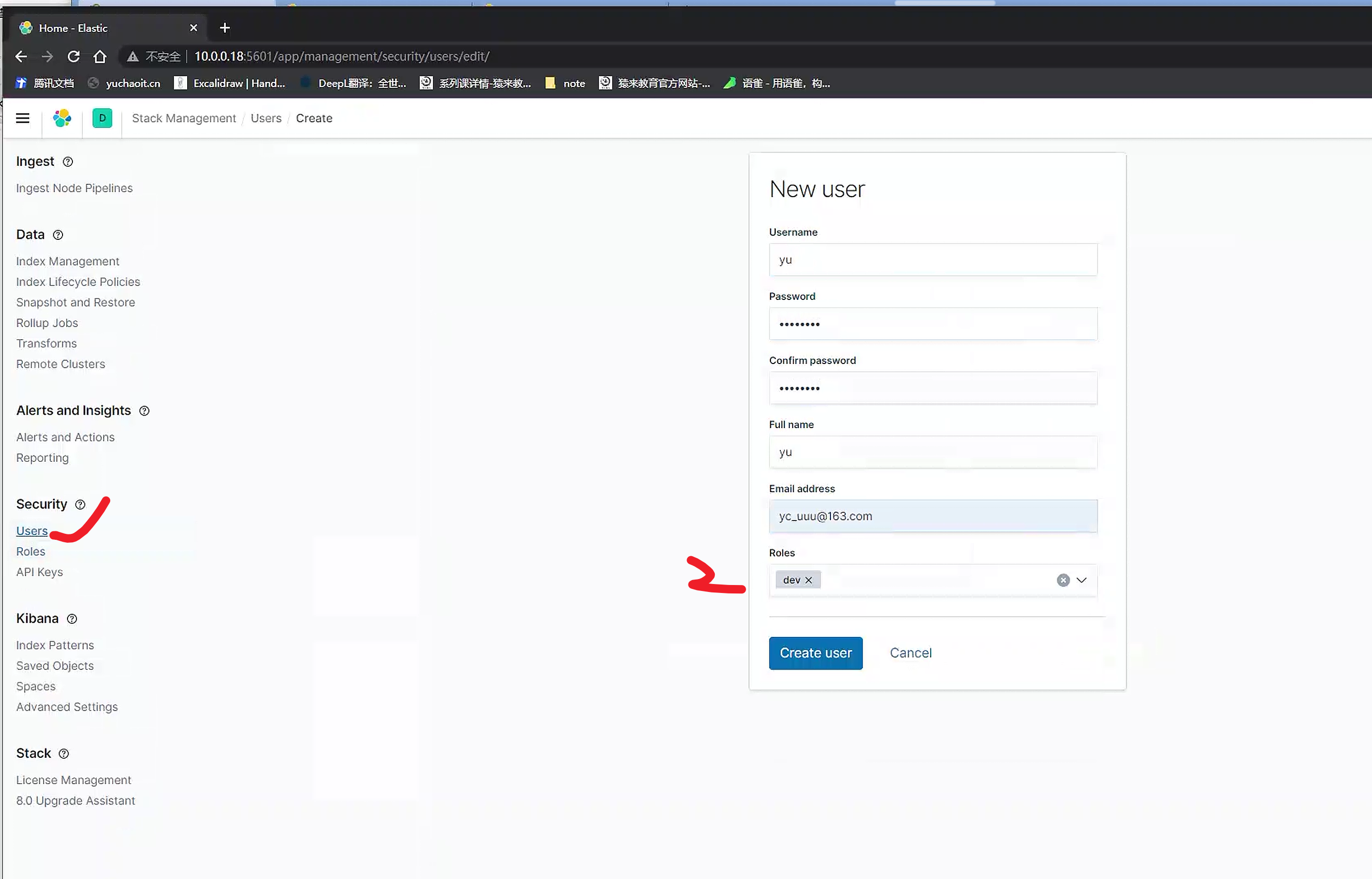This screenshot has width=1372, height=879.
Task: Go to Users breadcrumb
Action: coord(266,118)
